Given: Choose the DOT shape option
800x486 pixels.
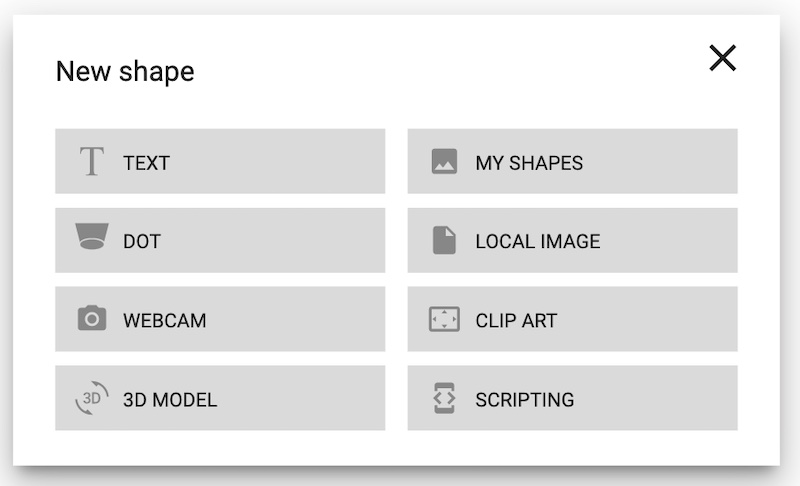Looking at the screenshot, I should 220,240.
